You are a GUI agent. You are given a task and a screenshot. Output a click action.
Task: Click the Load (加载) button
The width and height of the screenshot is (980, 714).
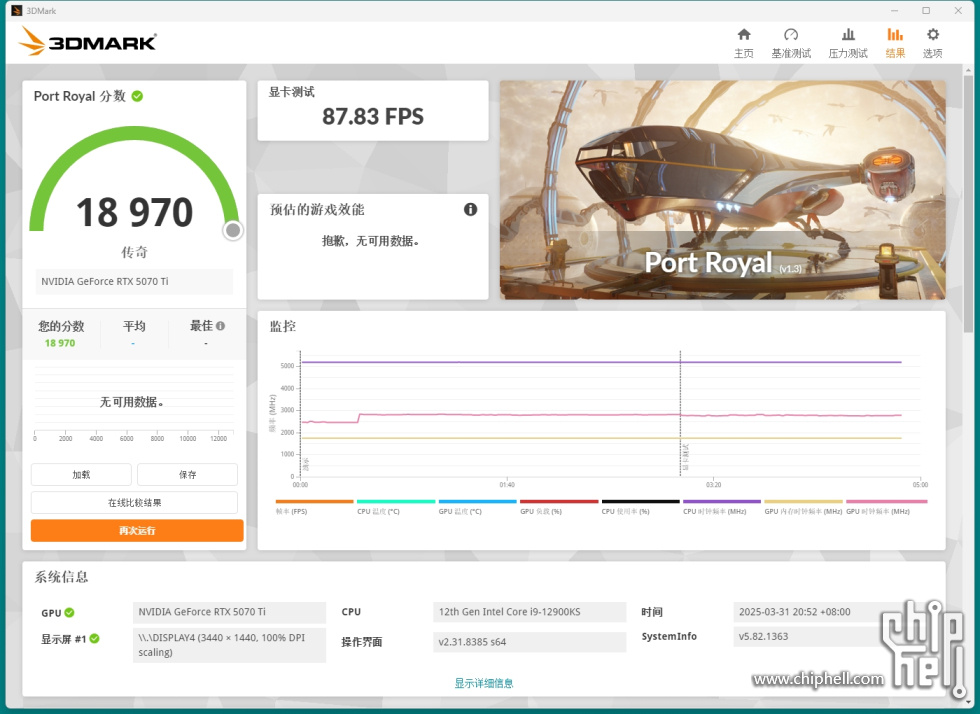click(81, 475)
